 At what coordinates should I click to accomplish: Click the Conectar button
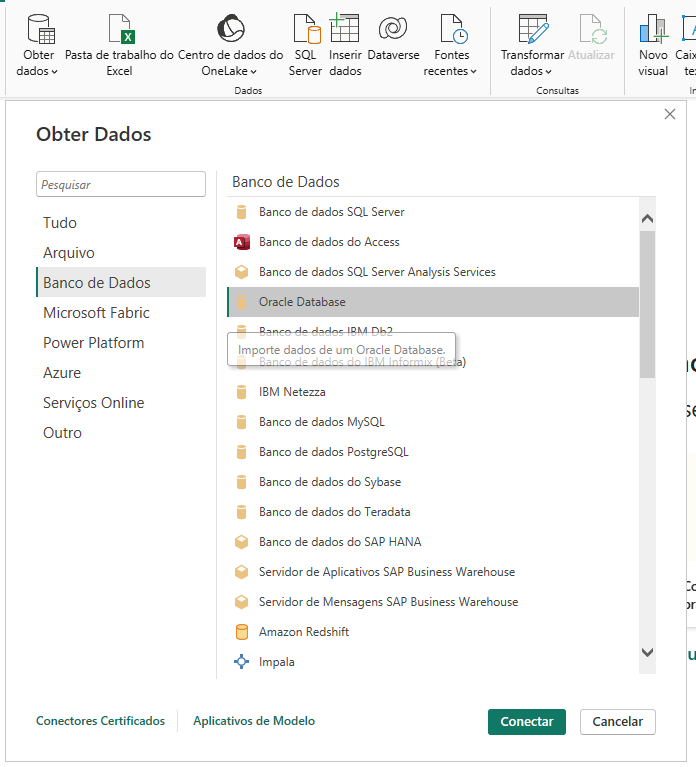click(527, 722)
